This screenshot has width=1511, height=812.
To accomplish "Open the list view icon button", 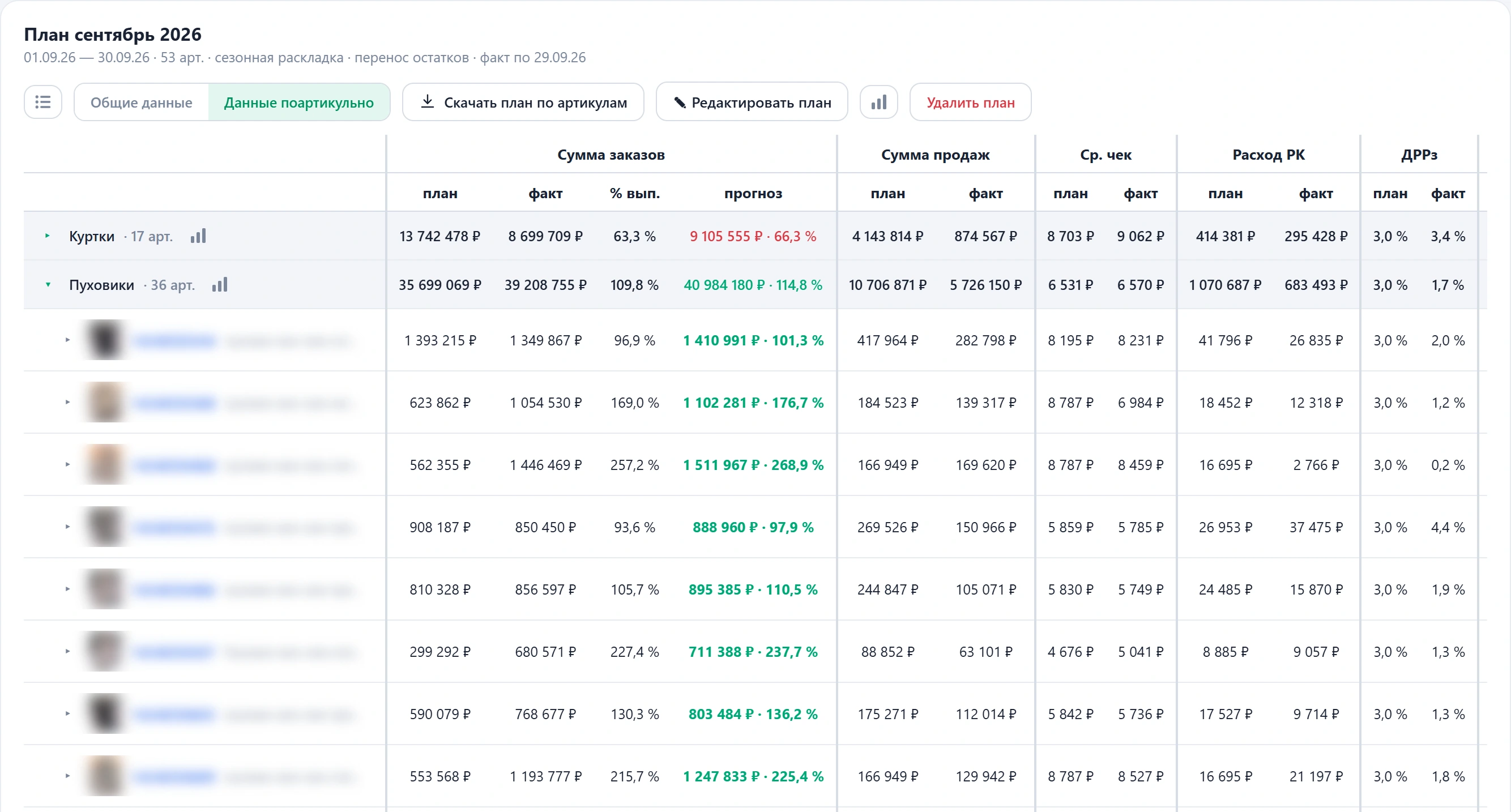I will tap(43, 102).
